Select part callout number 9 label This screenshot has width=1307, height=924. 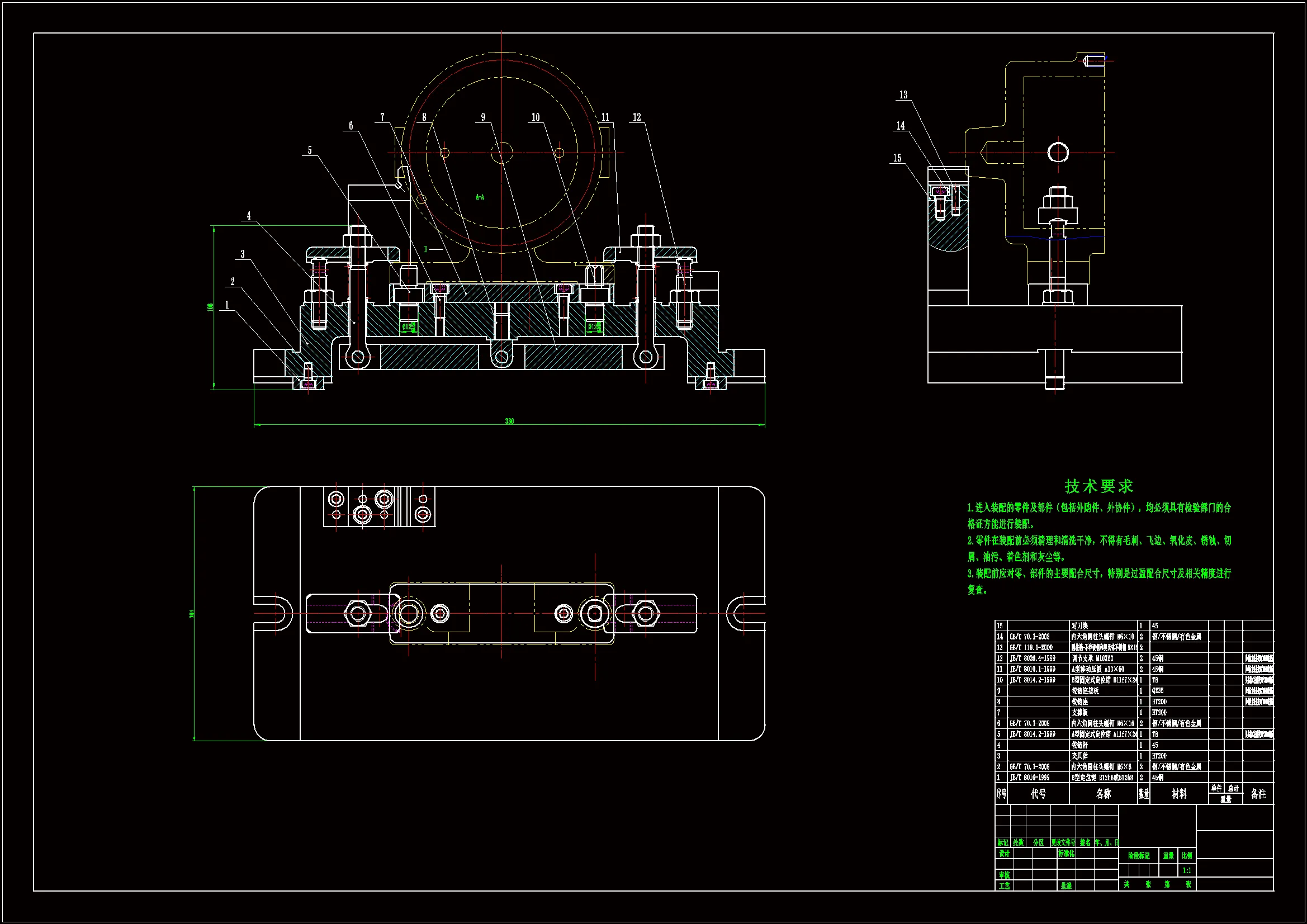484,117
